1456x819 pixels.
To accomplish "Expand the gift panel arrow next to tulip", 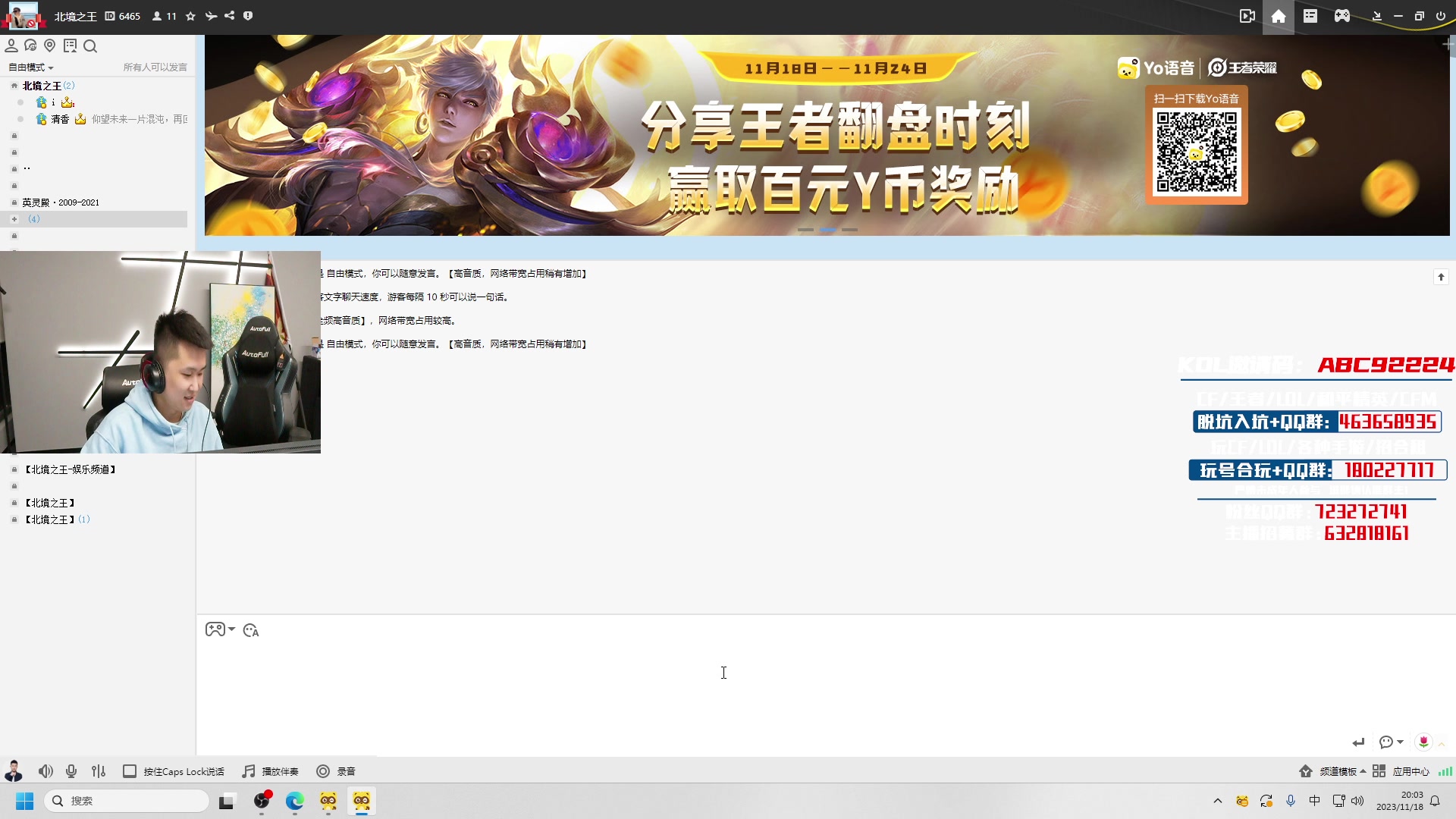I will tap(1442, 743).
